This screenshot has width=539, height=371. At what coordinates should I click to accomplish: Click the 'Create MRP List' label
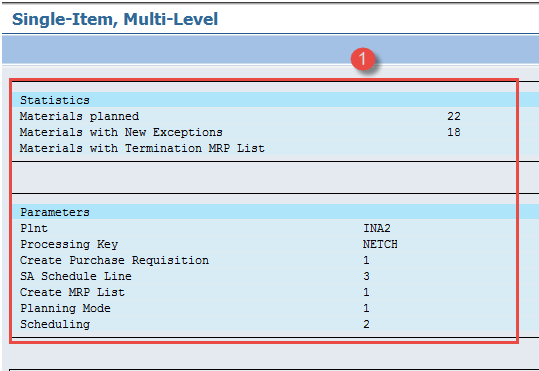click(x=72, y=292)
